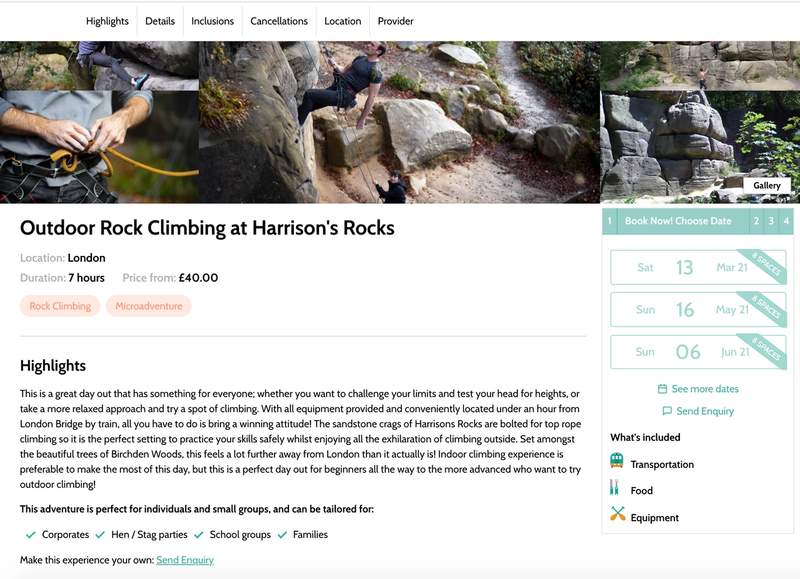Click the Equipment paddles icon
The image size is (800, 579).
click(x=617, y=515)
